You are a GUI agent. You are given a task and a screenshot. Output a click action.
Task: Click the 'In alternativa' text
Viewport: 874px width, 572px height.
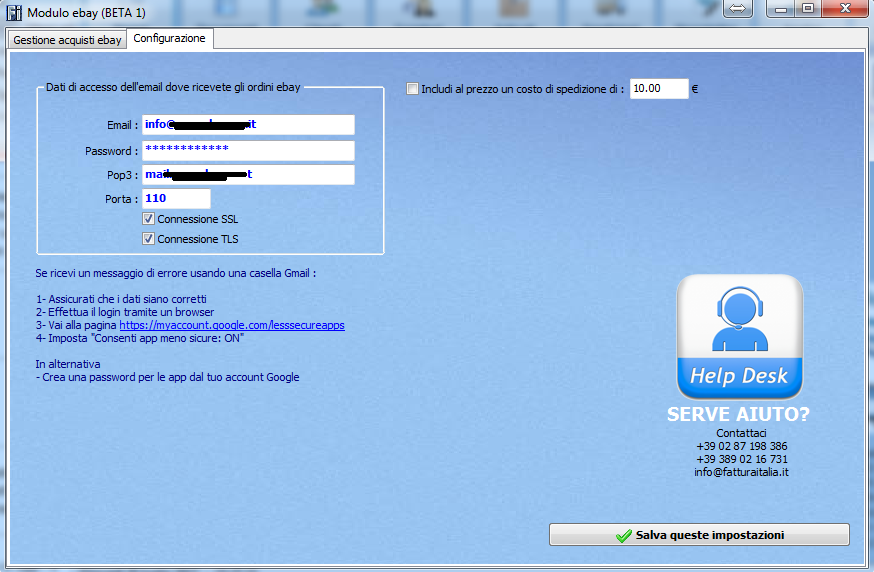coord(68,364)
